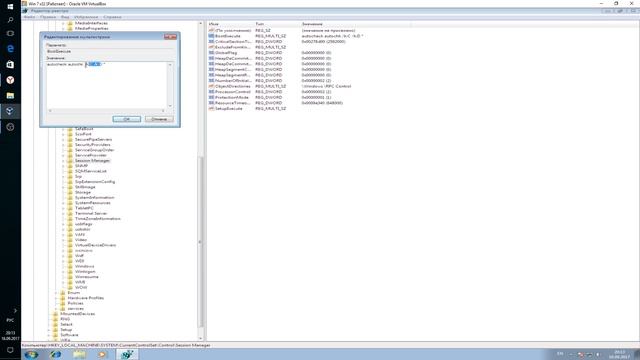Viewport: 640px width, 360px height.
Task: Select the Hardware Profiles tree key
Action: [x=85, y=298]
